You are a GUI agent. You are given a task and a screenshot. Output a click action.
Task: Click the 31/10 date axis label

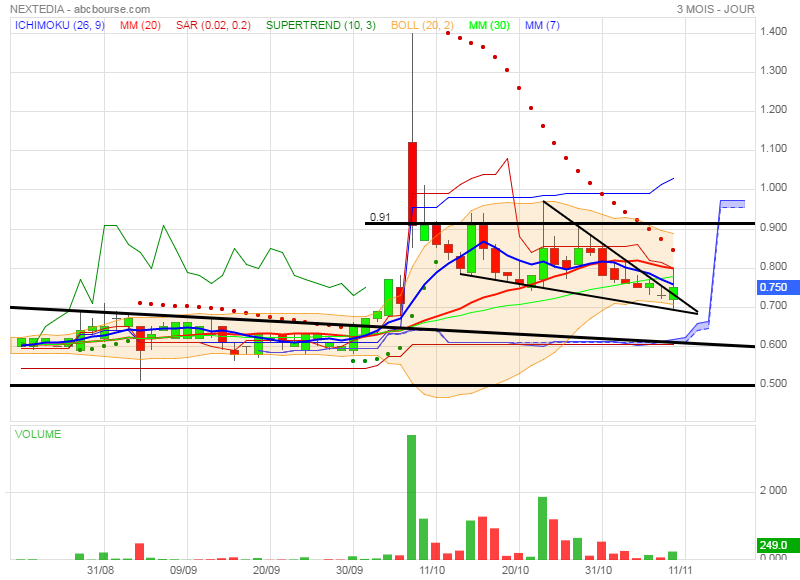click(x=598, y=570)
